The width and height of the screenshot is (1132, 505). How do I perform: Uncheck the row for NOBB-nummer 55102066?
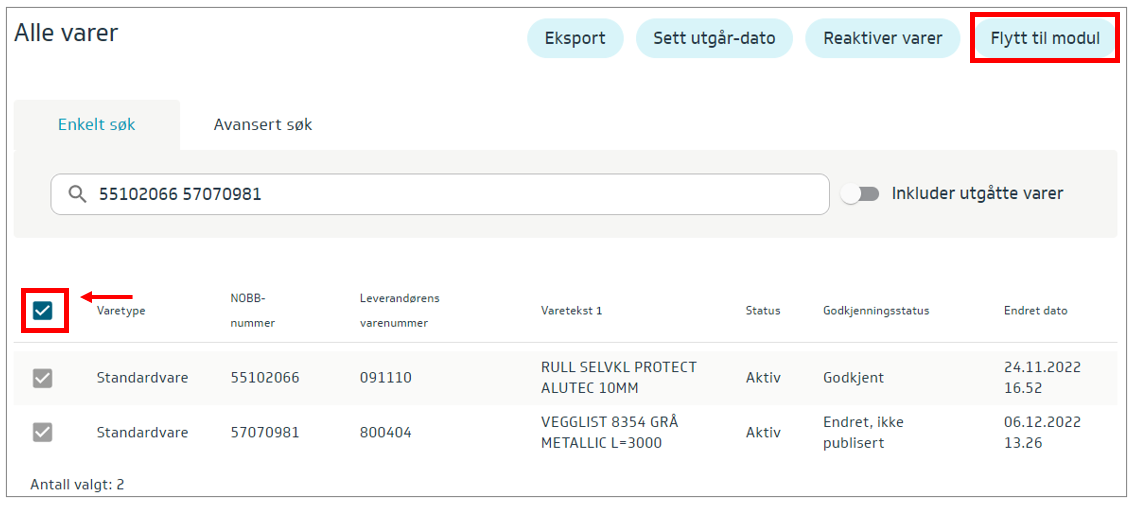(x=42, y=378)
